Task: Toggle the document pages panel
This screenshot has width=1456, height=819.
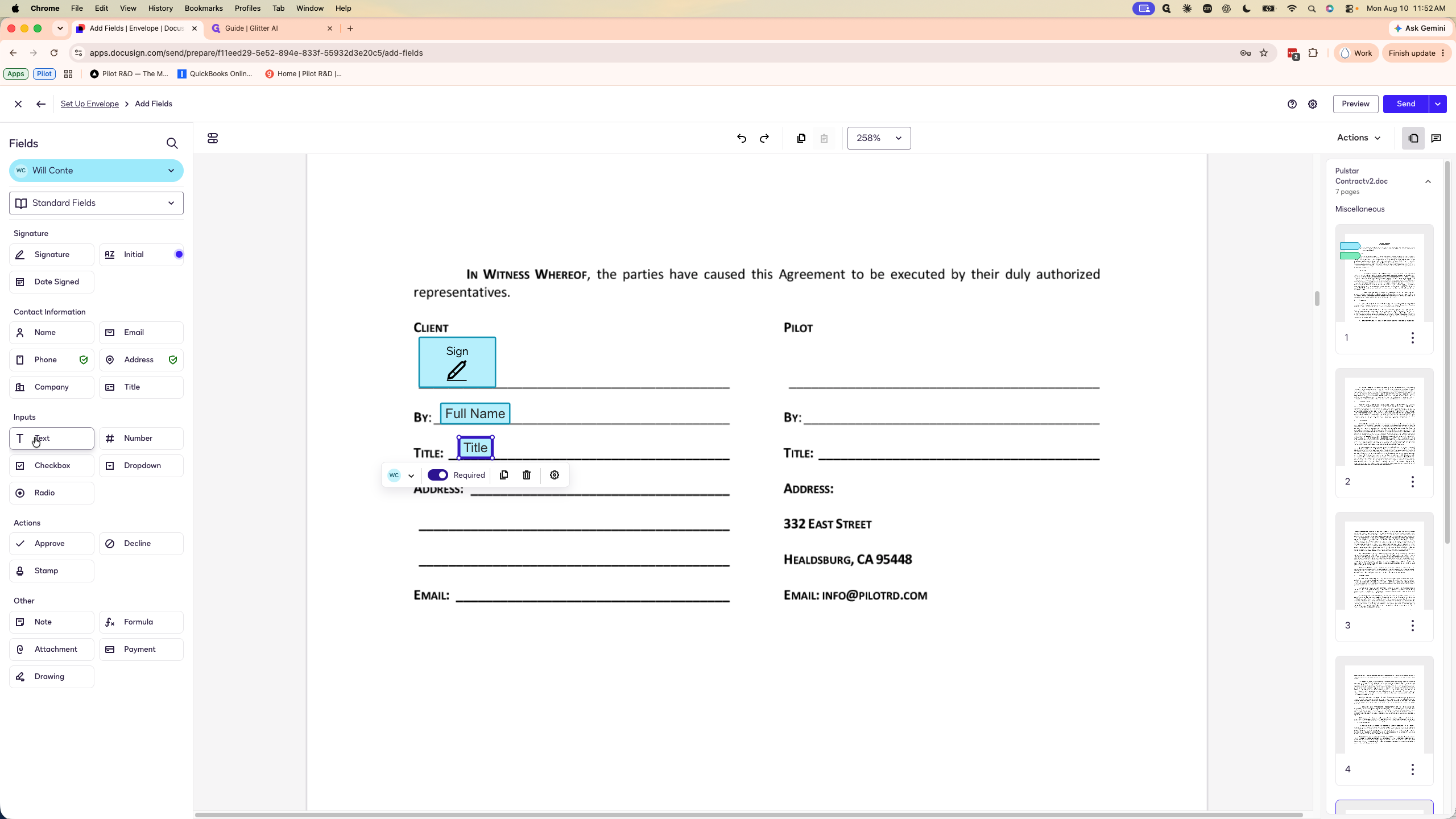Action: (x=1413, y=138)
